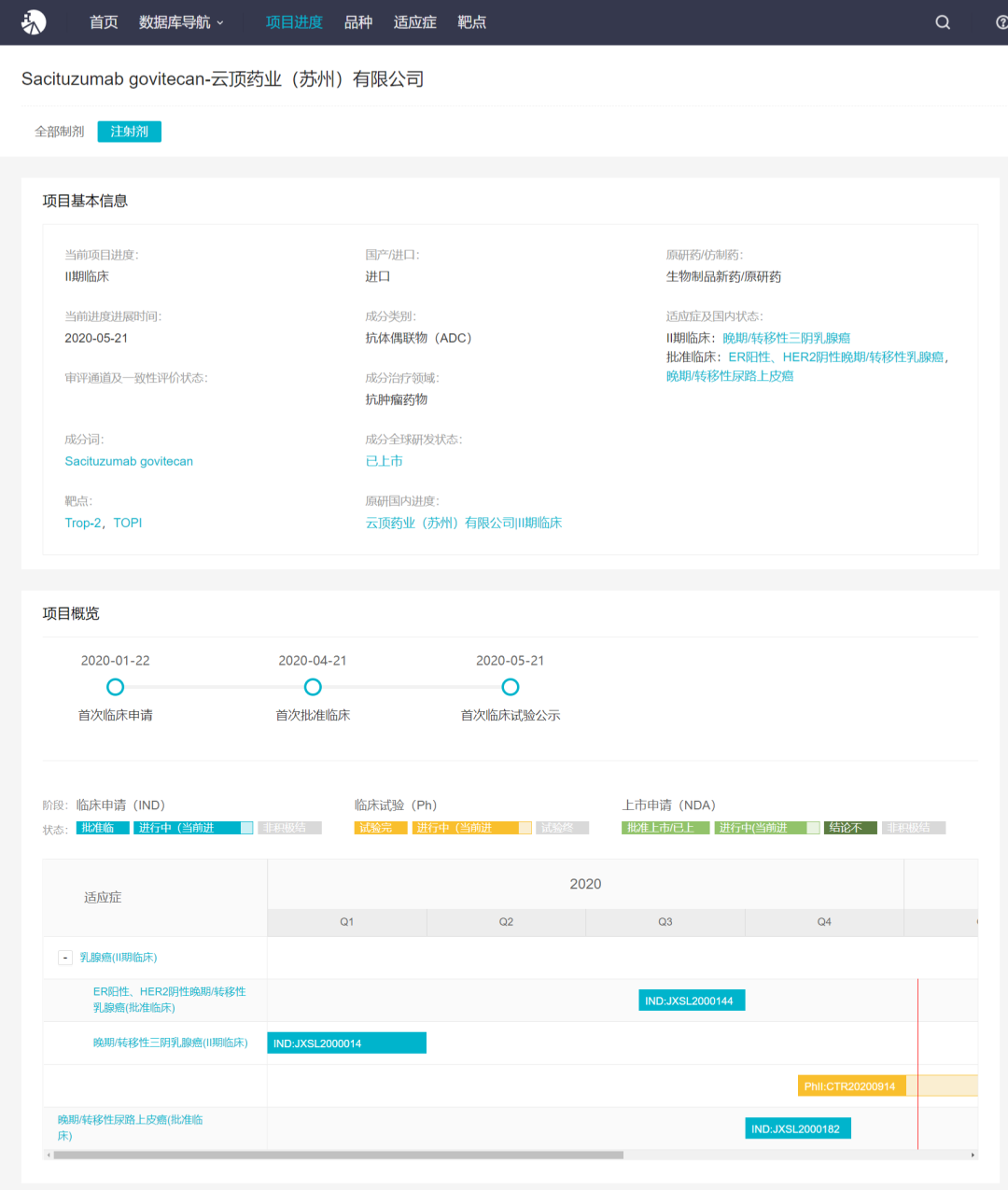Click the 项目概览 section heading
The width and height of the screenshot is (1008, 1190).
(71, 613)
